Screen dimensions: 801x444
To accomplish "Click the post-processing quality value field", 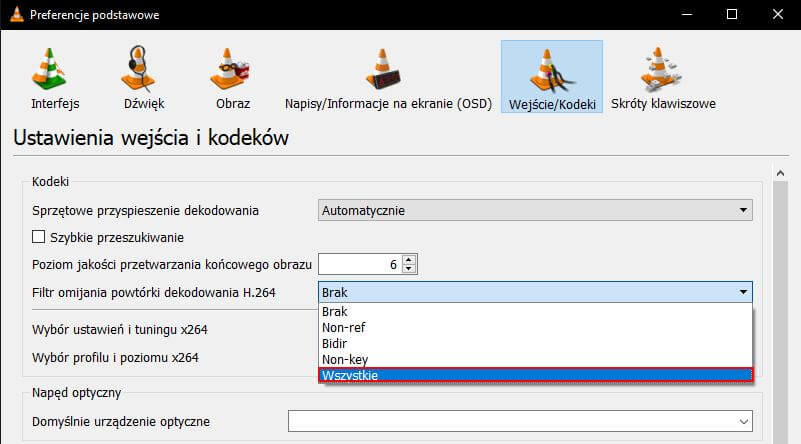I will tap(360, 264).
